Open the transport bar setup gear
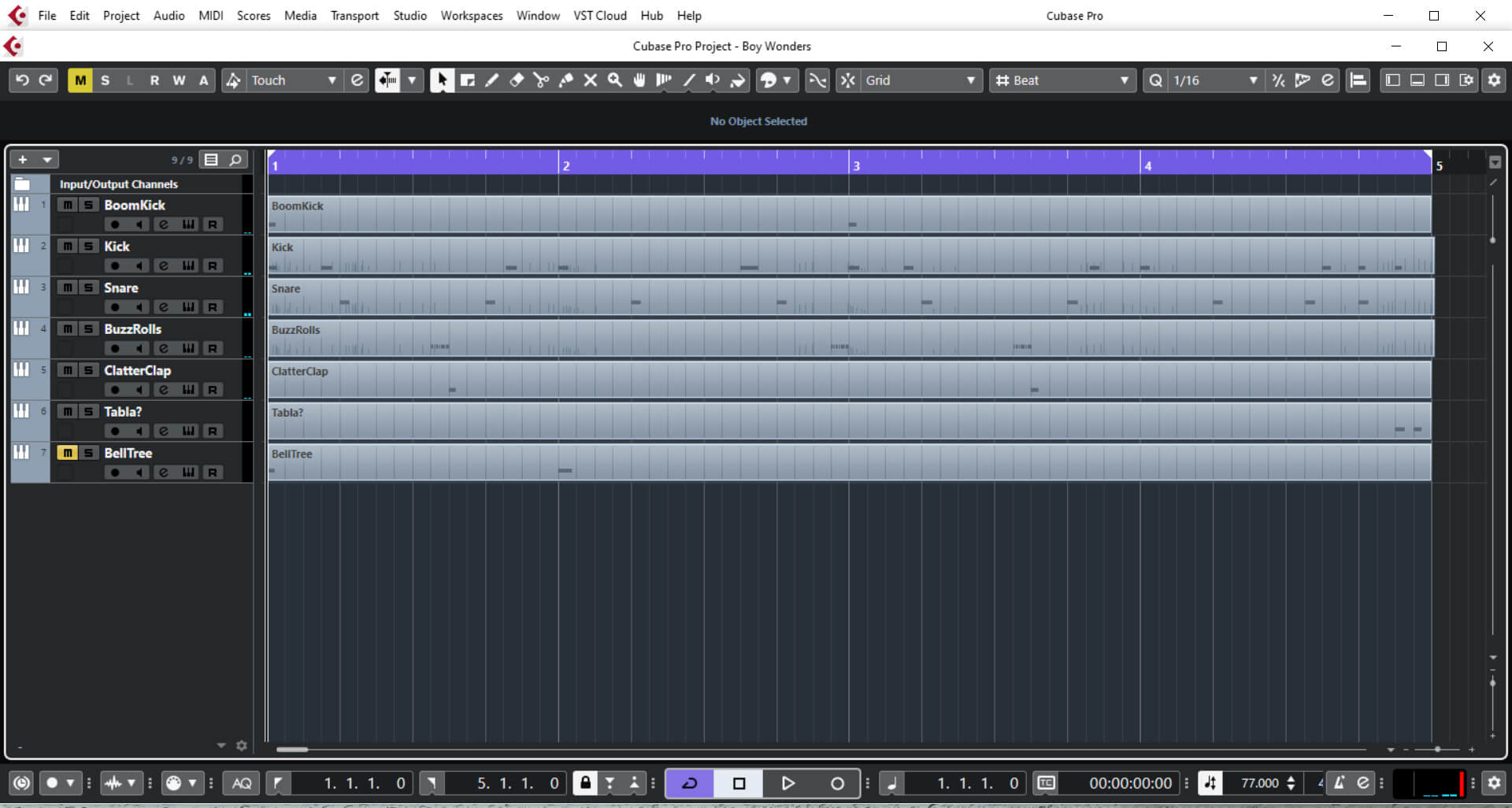Screen dimensions: 1512x808 point(1494,784)
